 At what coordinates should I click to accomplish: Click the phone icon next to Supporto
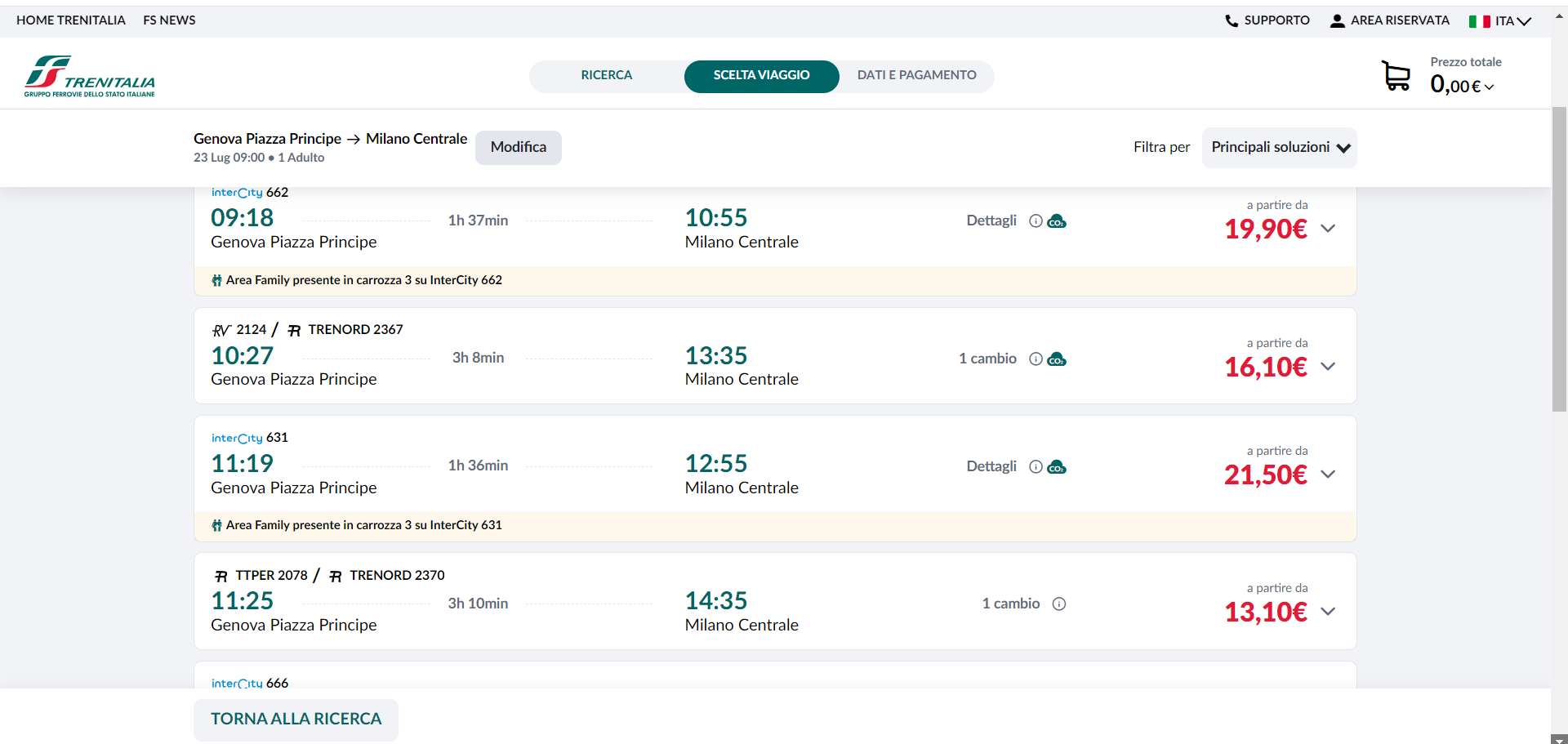1232,21
